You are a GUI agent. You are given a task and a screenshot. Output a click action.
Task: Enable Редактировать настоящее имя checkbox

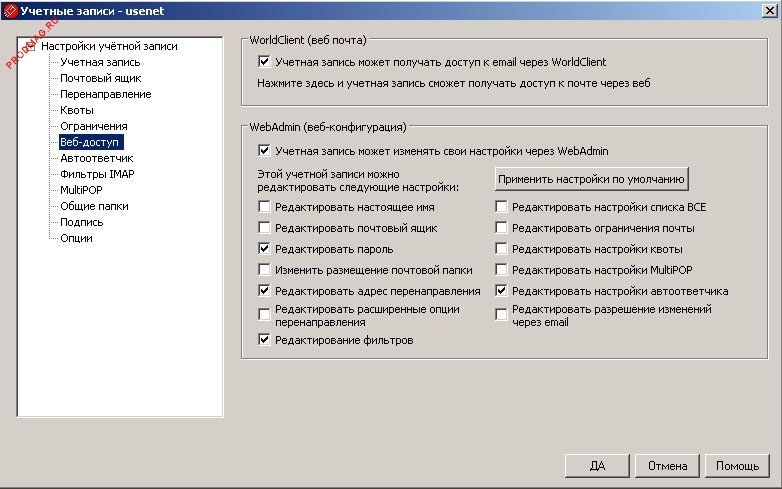coord(264,207)
